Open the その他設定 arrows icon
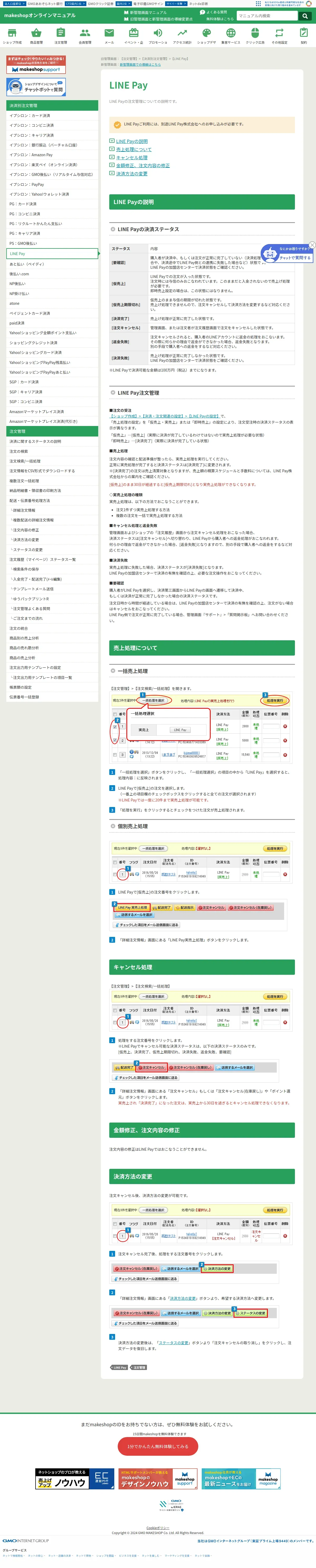316x1568 pixels. point(279,36)
